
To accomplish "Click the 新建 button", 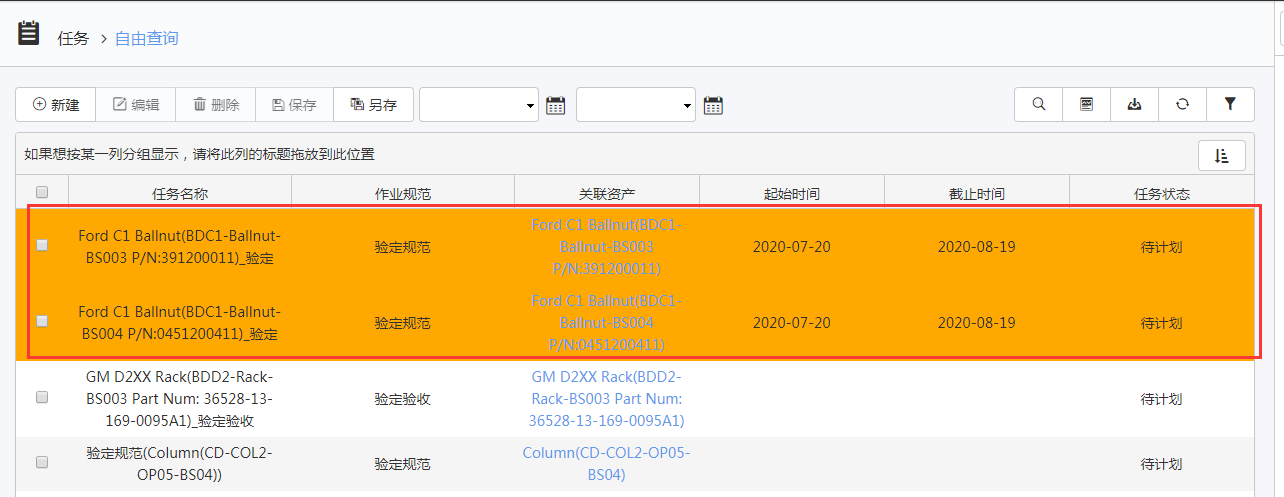I will click(55, 104).
